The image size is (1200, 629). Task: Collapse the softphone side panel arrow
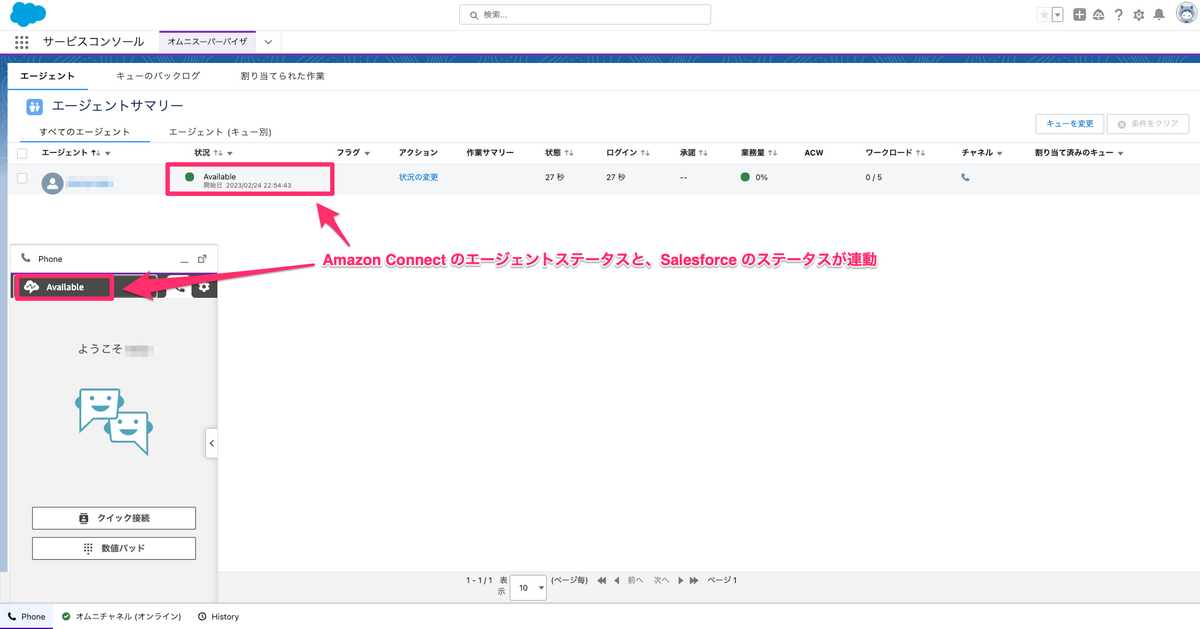coord(211,443)
